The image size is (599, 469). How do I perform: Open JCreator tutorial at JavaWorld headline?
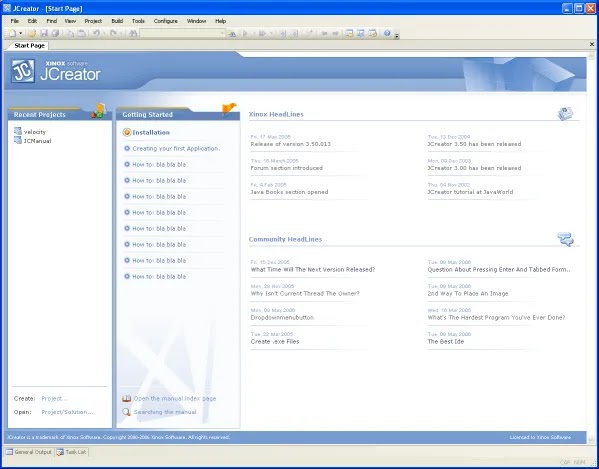[x=470, y=192]
